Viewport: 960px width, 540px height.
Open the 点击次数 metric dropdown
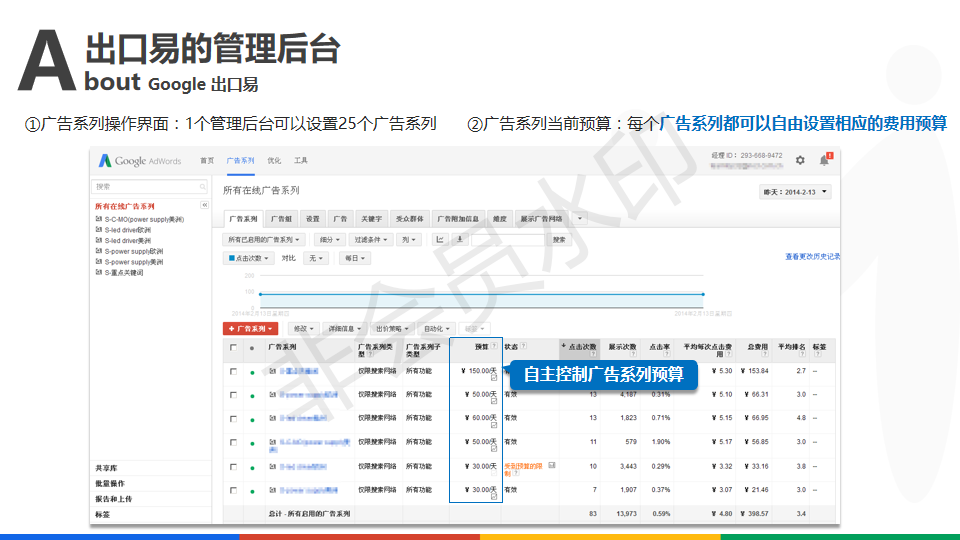[248, 258]
